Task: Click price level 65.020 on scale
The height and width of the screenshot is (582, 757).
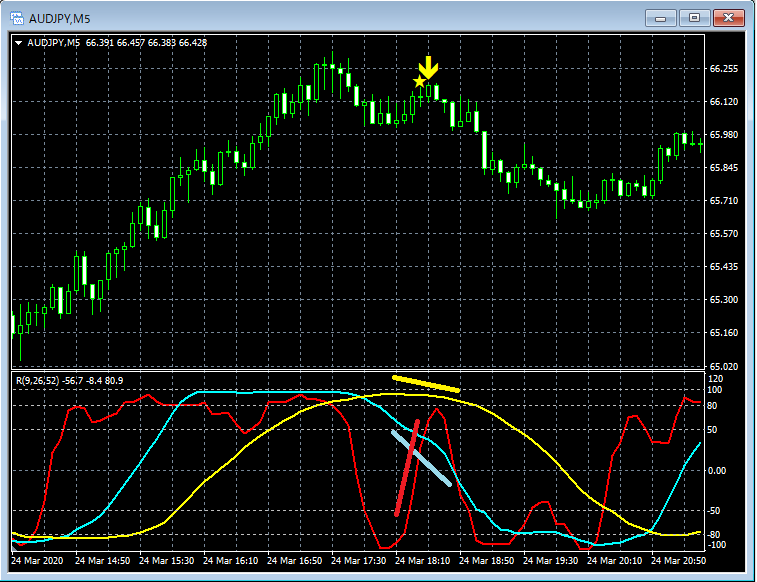Action: pos(724,366)
